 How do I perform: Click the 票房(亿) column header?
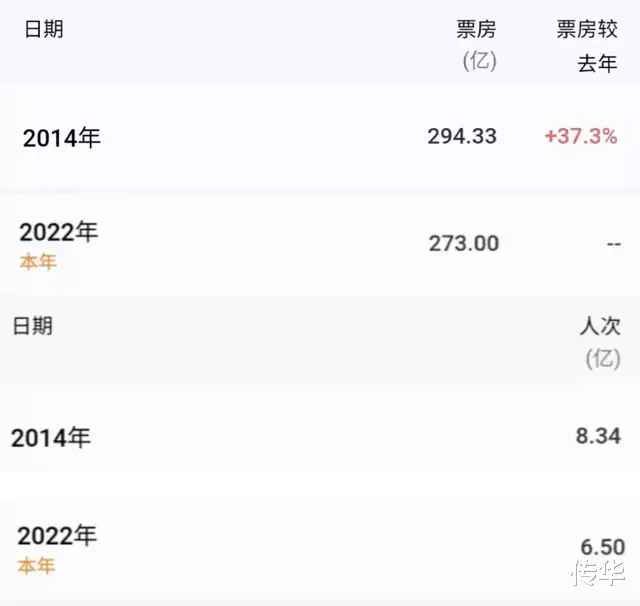pyautogui.click(x=476, y=45)
